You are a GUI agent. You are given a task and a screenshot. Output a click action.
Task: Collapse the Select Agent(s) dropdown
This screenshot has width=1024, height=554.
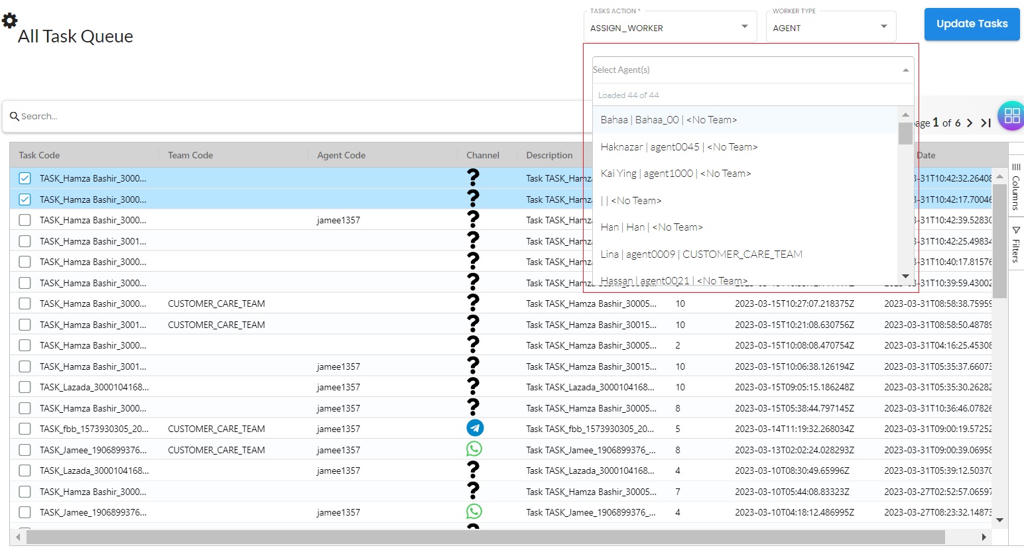coord(906,70)
